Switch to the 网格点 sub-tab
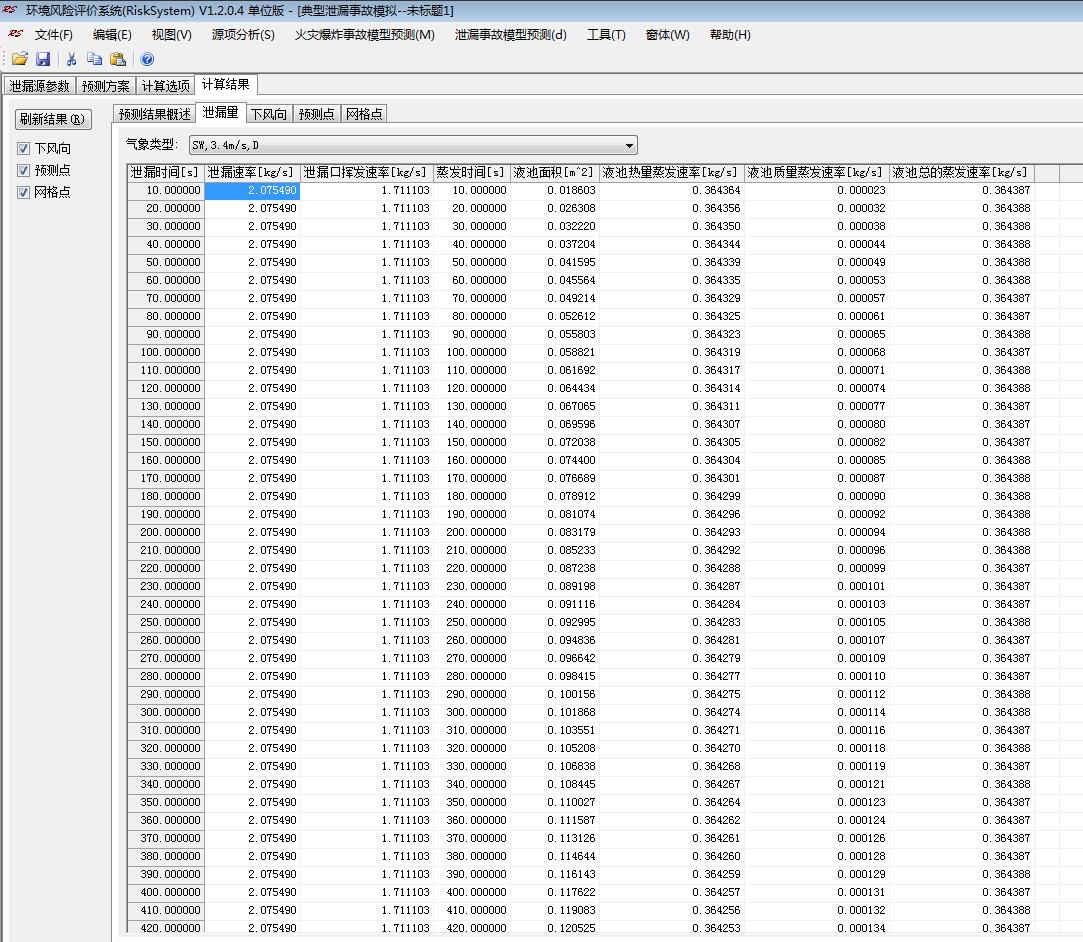This screenshot has width=1083, height=942. (364, 114)
